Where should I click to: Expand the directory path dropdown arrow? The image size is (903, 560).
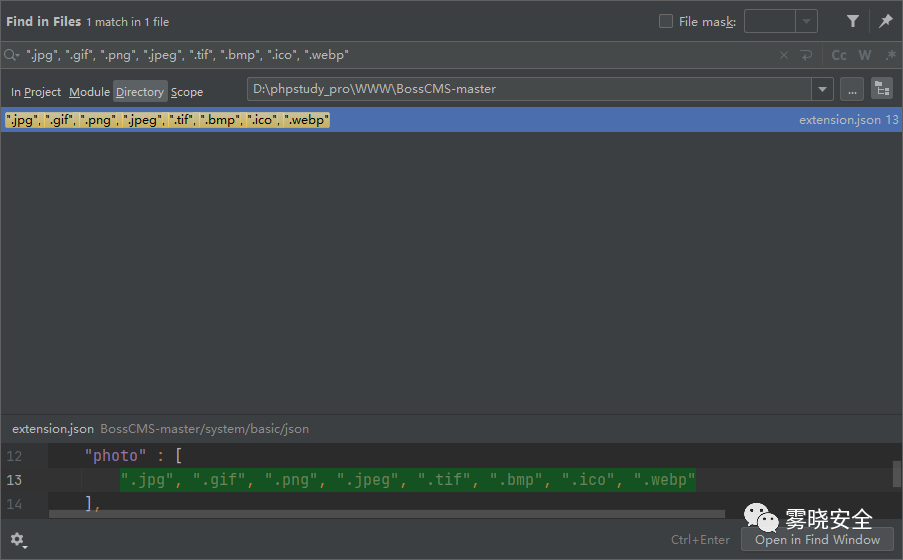822,89
